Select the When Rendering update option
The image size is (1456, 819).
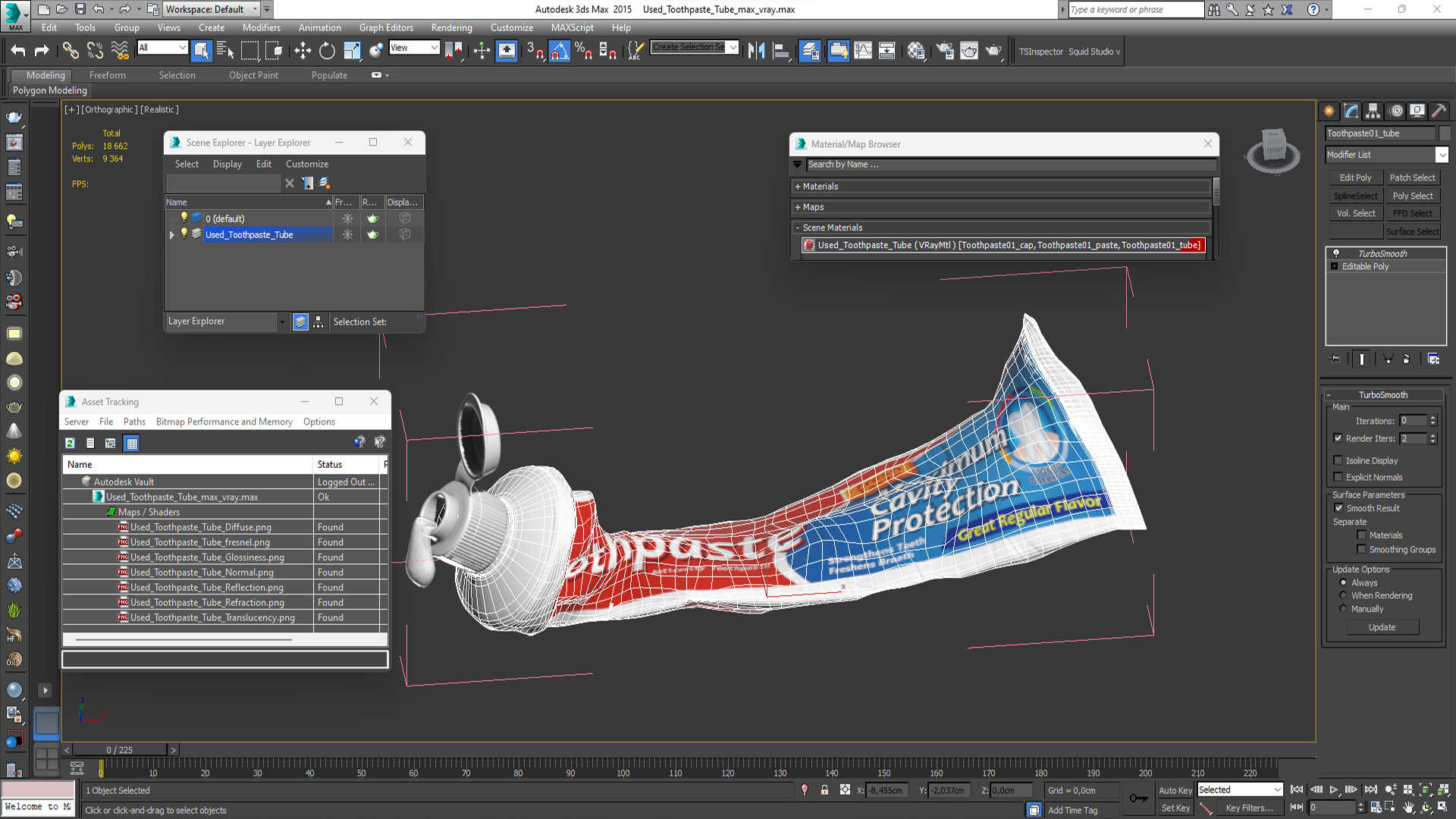point(1343,595)
